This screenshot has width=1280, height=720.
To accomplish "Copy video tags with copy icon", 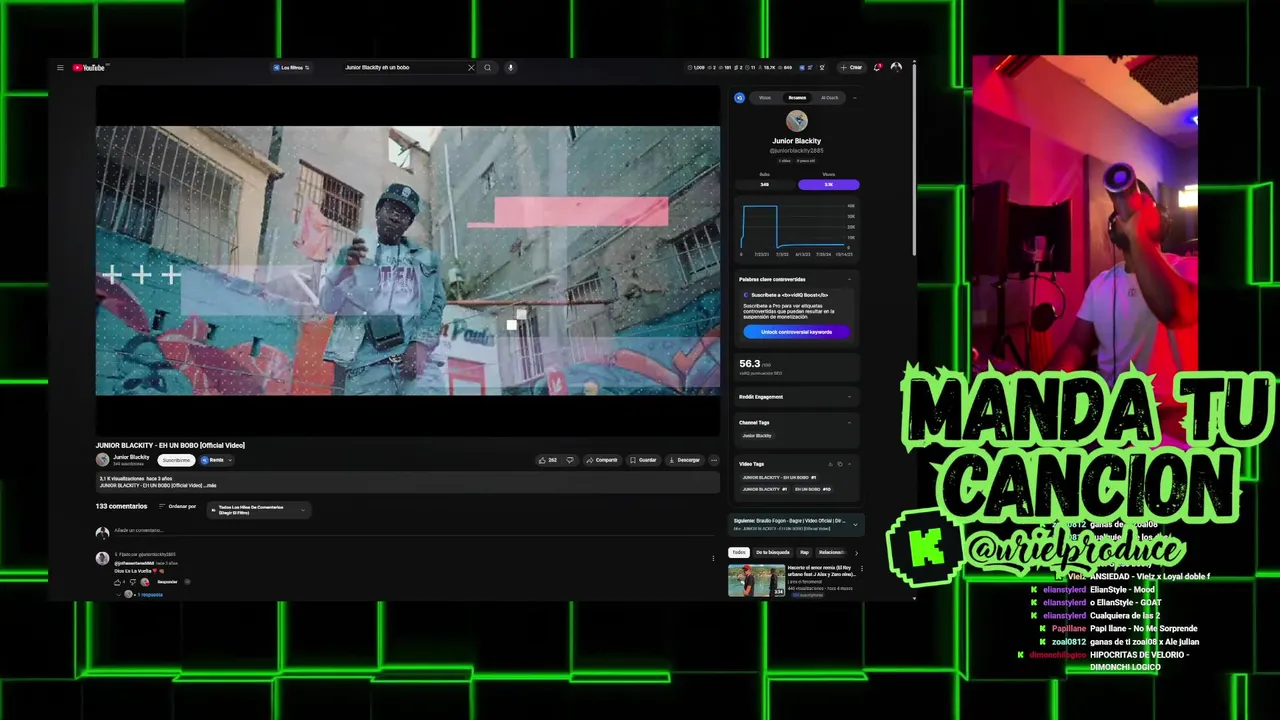I will tap(840, 464).
